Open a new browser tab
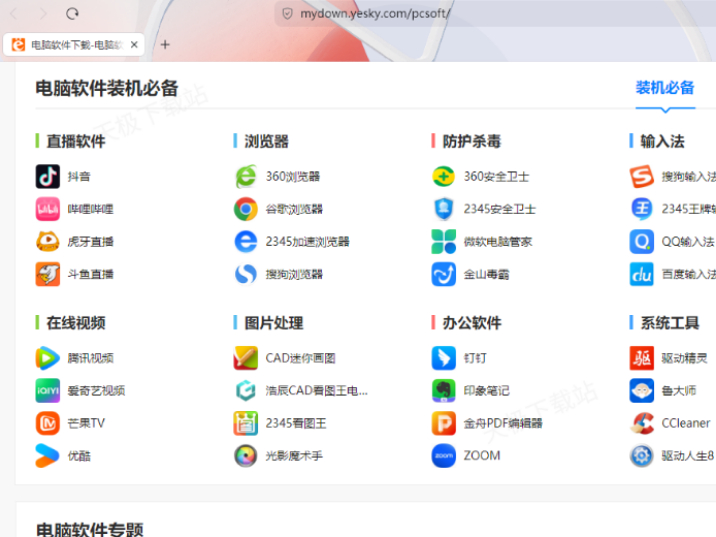The width and height of the screenshot is (716, 537). tap(165, 45)
